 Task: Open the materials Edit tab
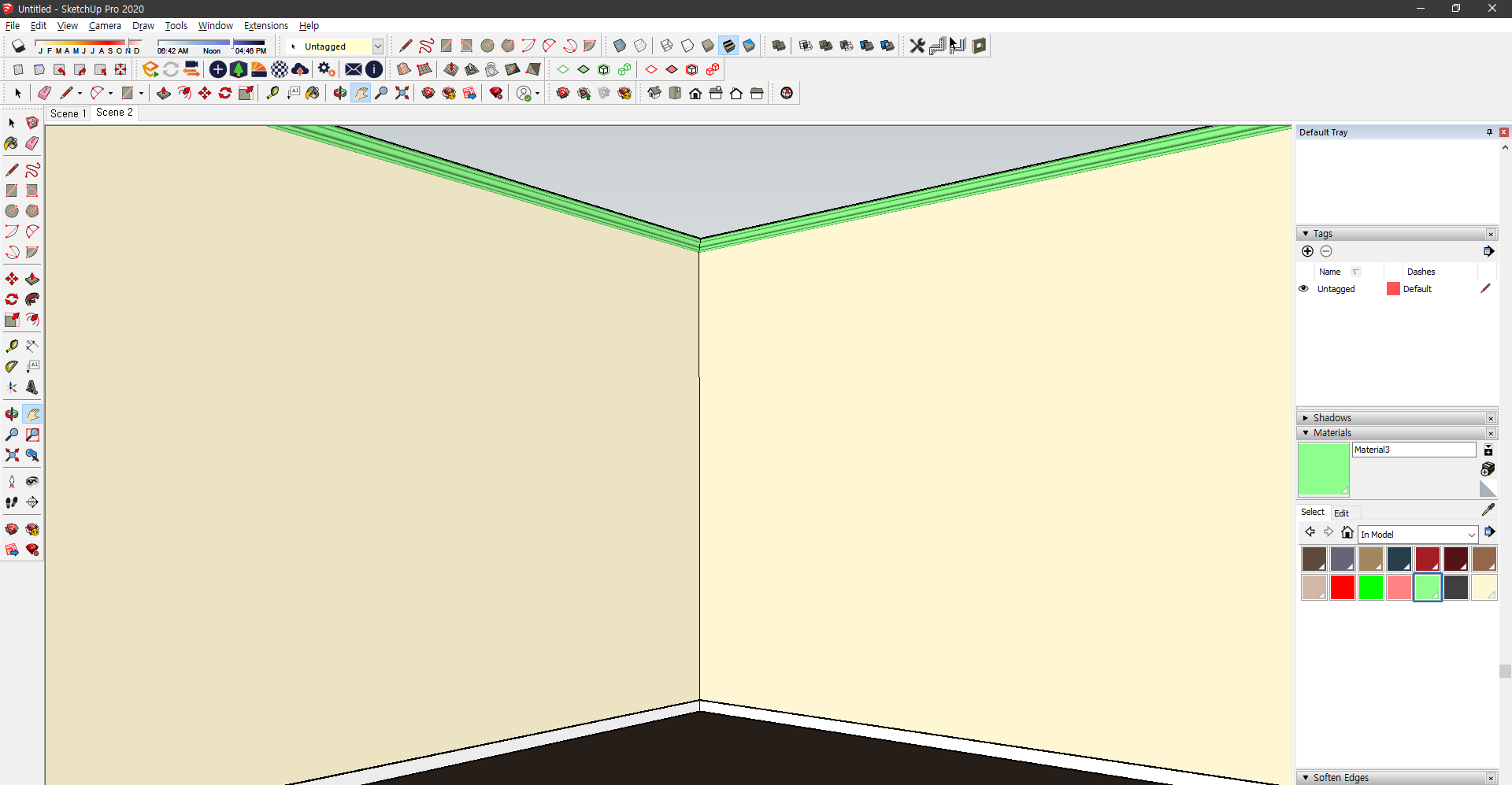1341,513
